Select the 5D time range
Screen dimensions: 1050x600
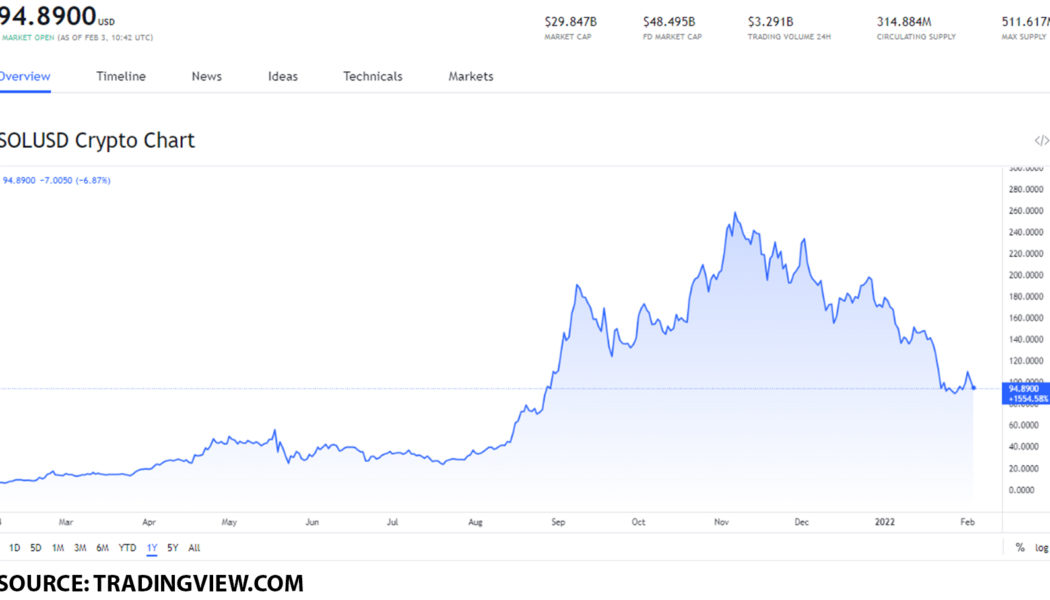point(35,548)
